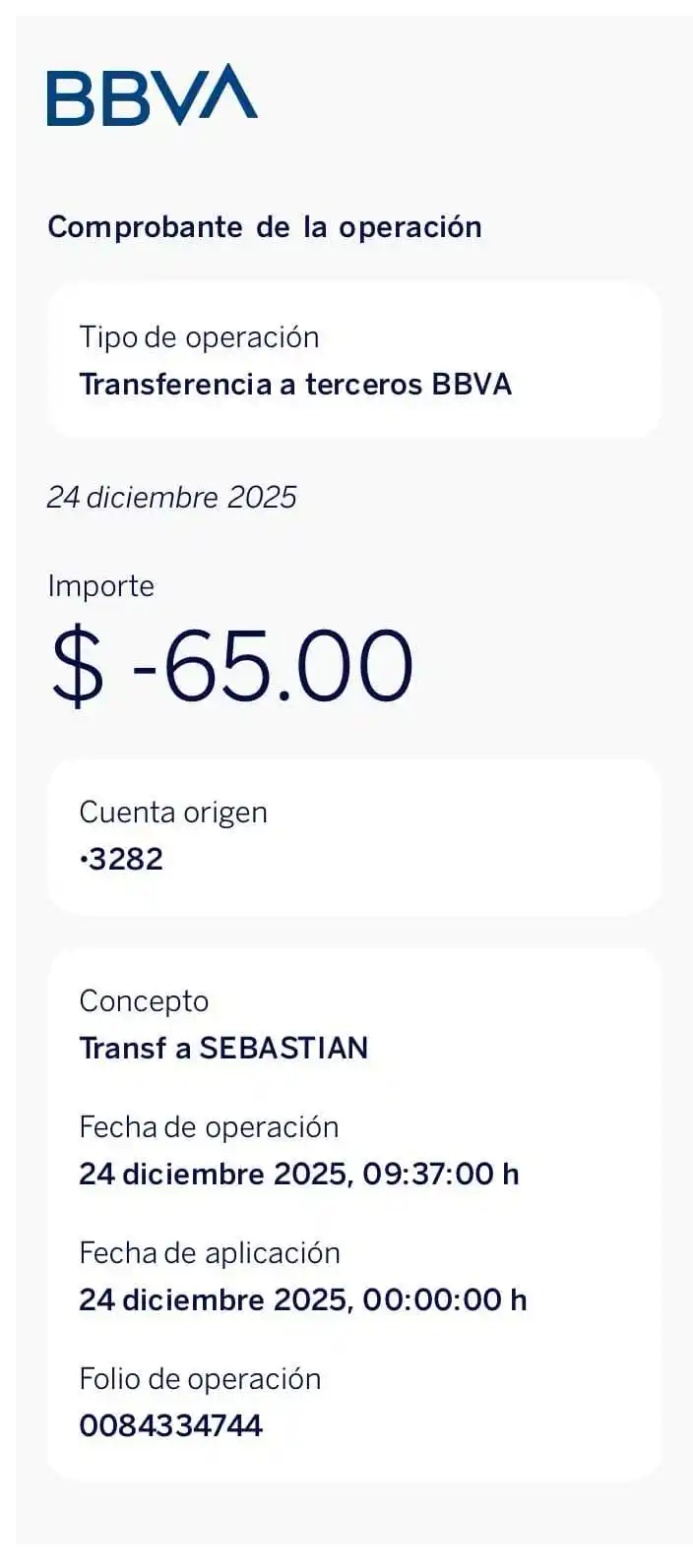
Task: Click the dollar sign of the amount
Action: pos(77,665)
